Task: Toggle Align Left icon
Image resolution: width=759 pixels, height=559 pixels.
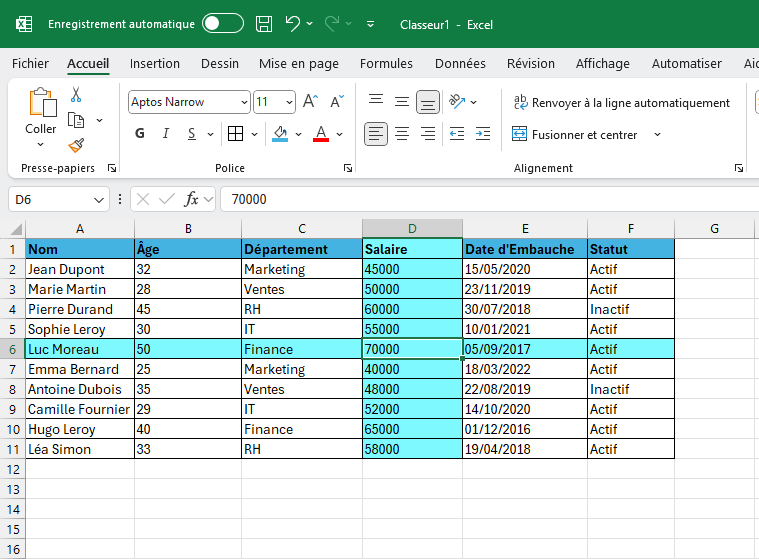Action: point(376,134)
